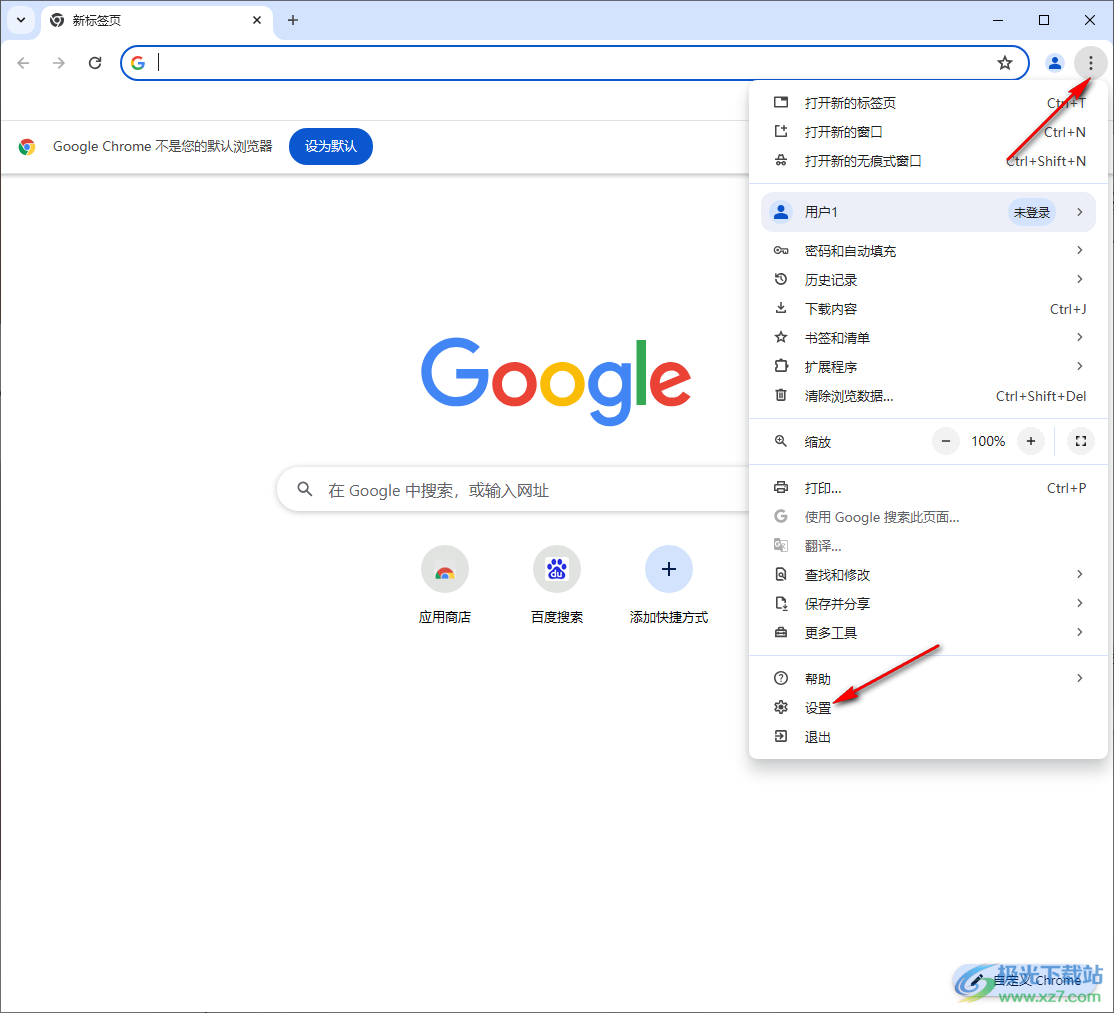Viewport: 1114px width, 1013px height.
Task: Choose 打印... menu entry
Action: [928, 488]
